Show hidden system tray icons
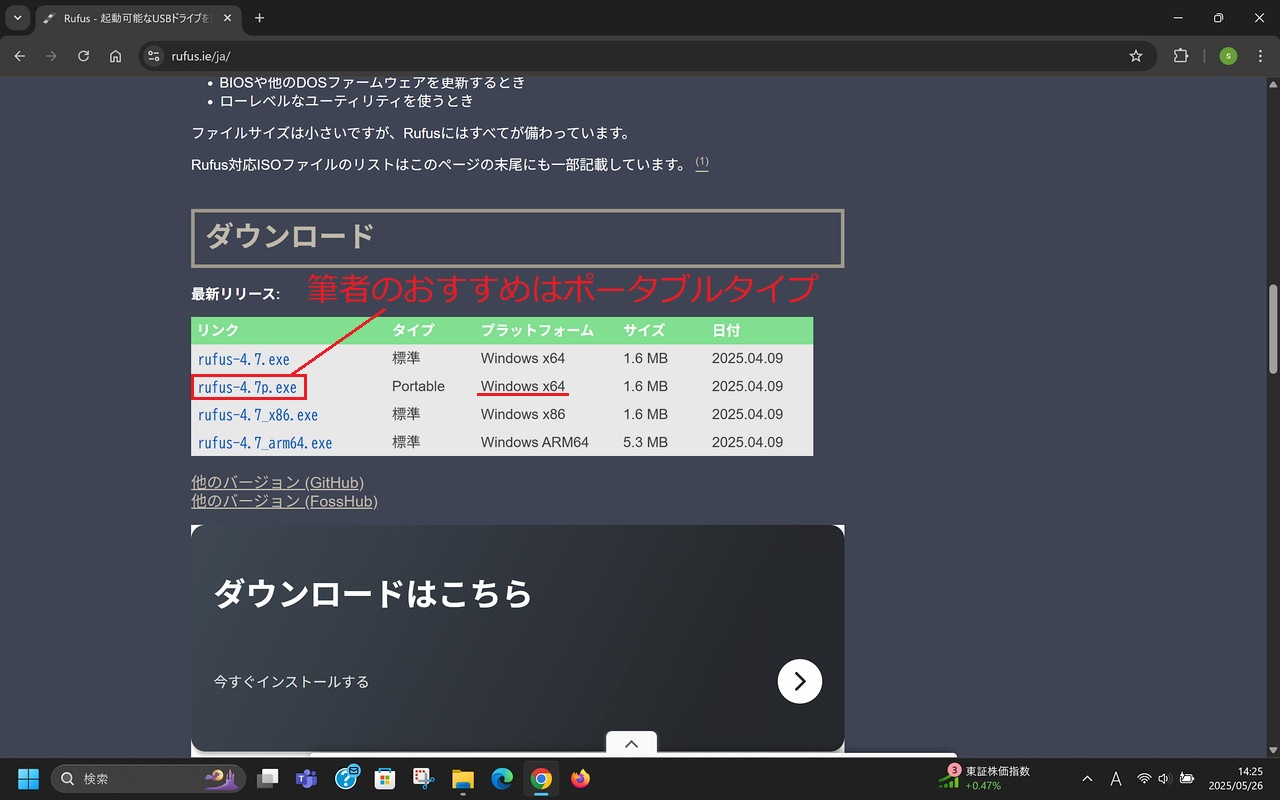 (1087, 778)
